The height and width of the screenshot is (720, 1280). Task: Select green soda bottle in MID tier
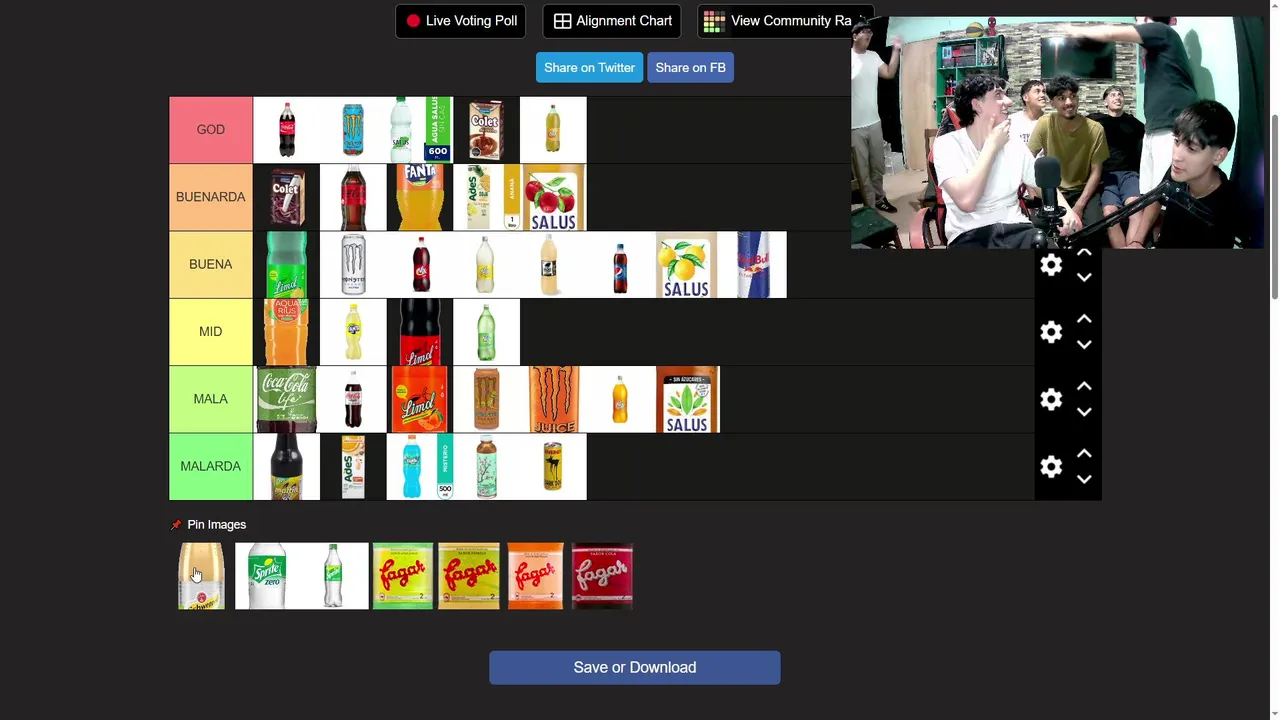486,332
